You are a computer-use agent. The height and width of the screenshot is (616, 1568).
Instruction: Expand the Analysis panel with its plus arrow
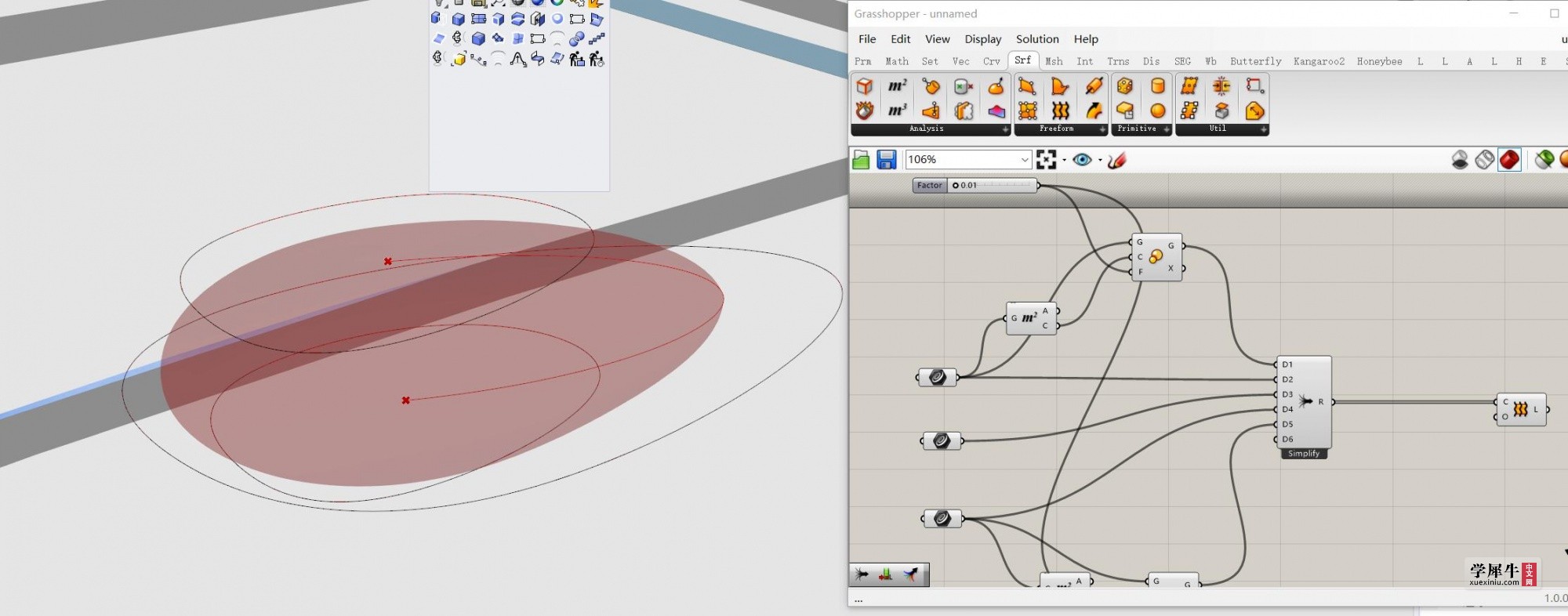(x=1005, y=129)
